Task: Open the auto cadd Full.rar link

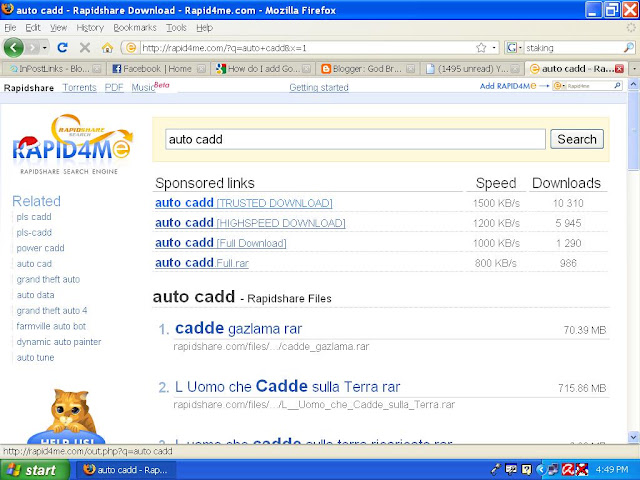Action: pos(202,263)
